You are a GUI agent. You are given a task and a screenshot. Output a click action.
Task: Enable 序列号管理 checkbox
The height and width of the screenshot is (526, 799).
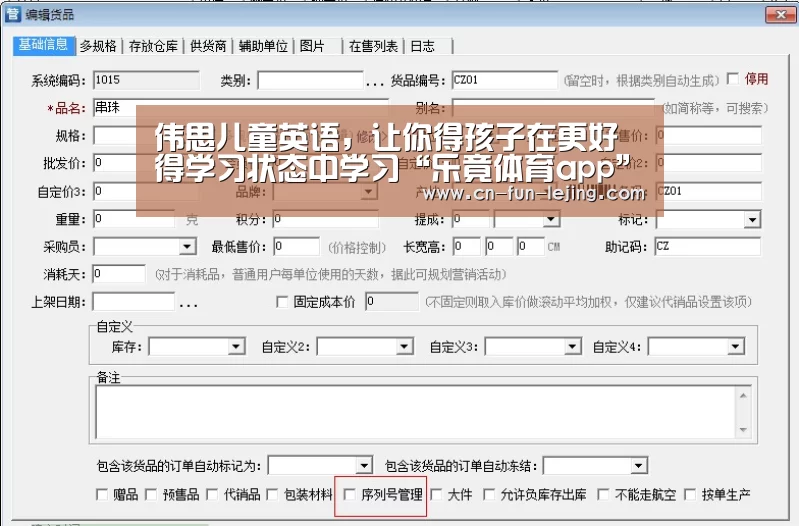(350, 494)
